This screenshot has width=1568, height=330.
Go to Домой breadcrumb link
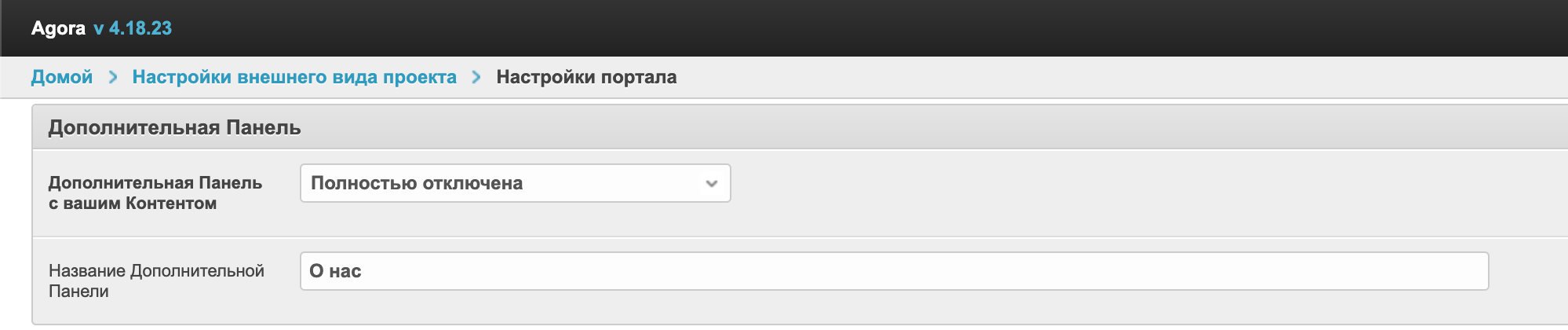[62, 77]
